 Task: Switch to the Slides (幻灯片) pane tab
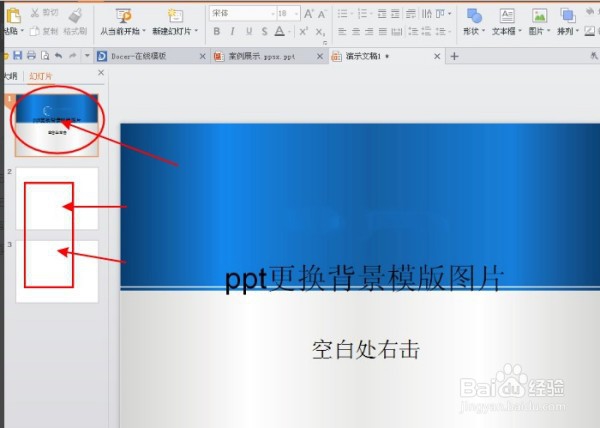41,76
